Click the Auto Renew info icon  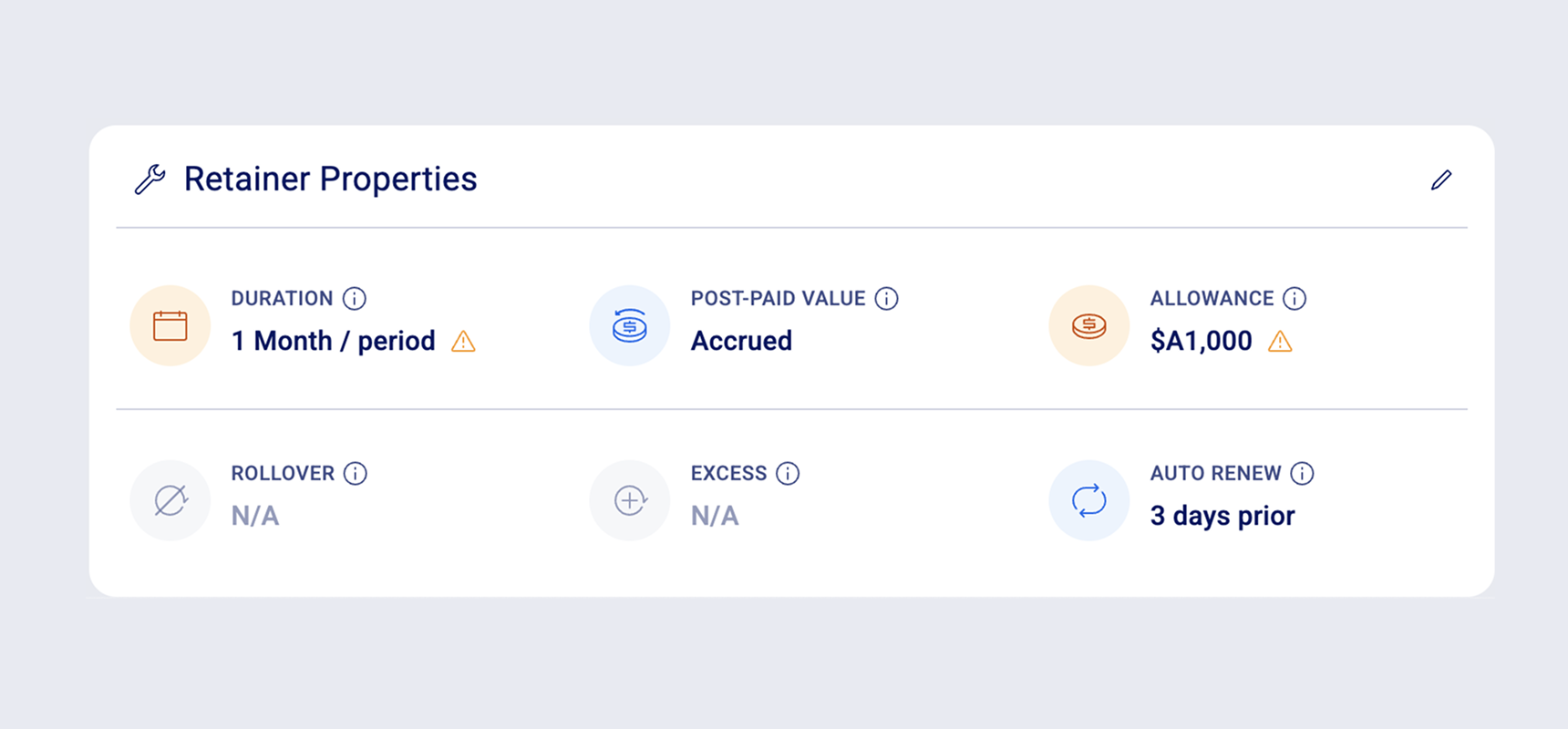coord(1302,473)
